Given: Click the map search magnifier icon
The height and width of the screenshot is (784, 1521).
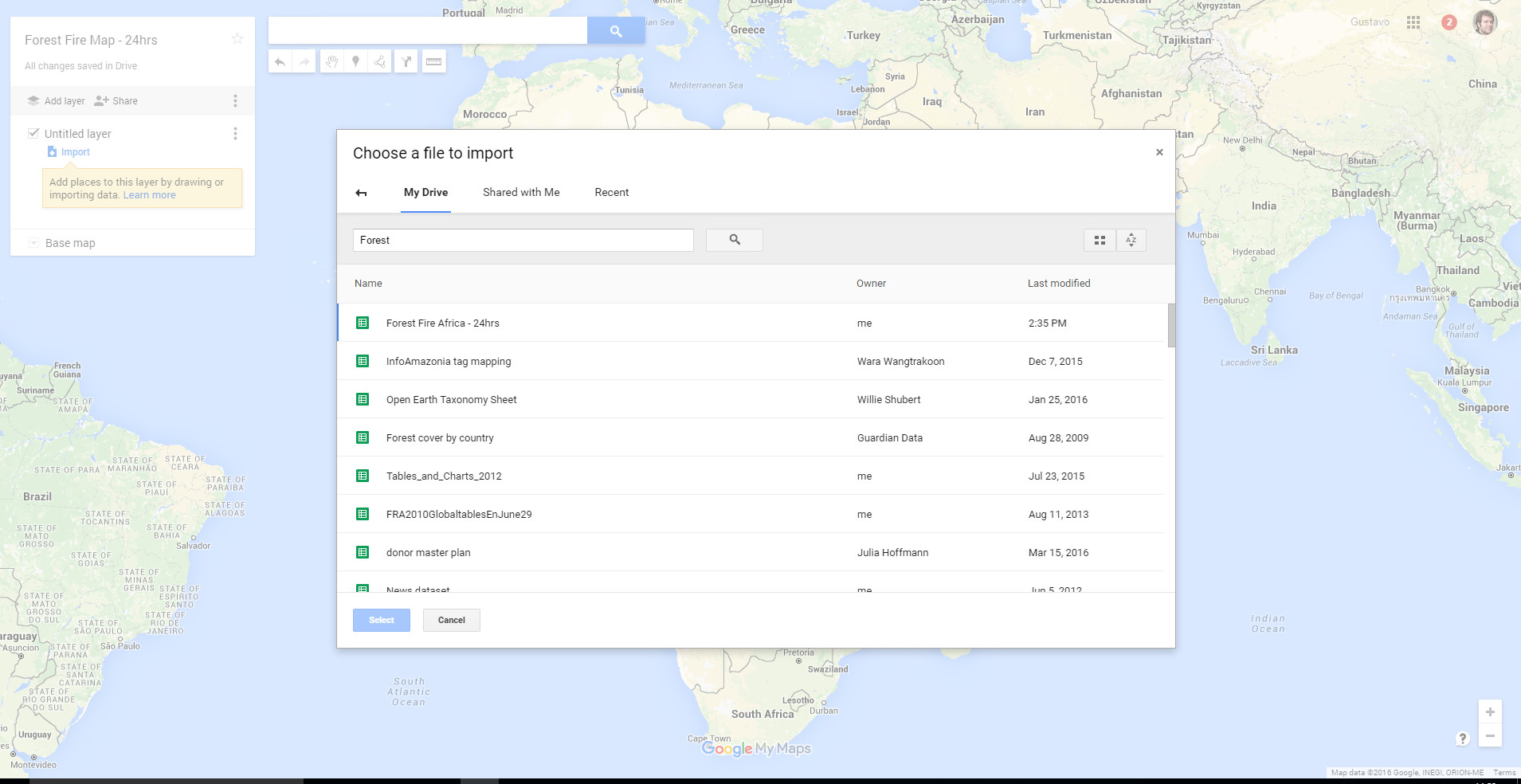Looking at the screenshot, I should click(615, 30).
